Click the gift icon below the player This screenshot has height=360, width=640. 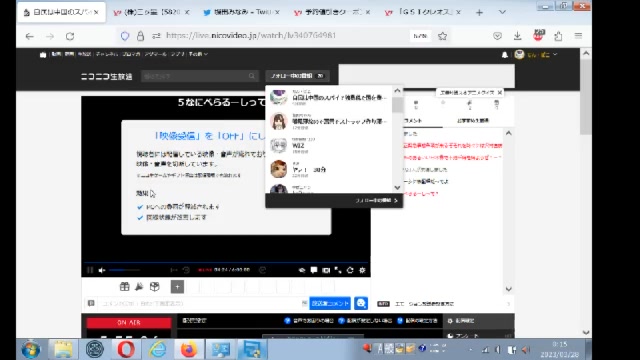click(124, 287)
